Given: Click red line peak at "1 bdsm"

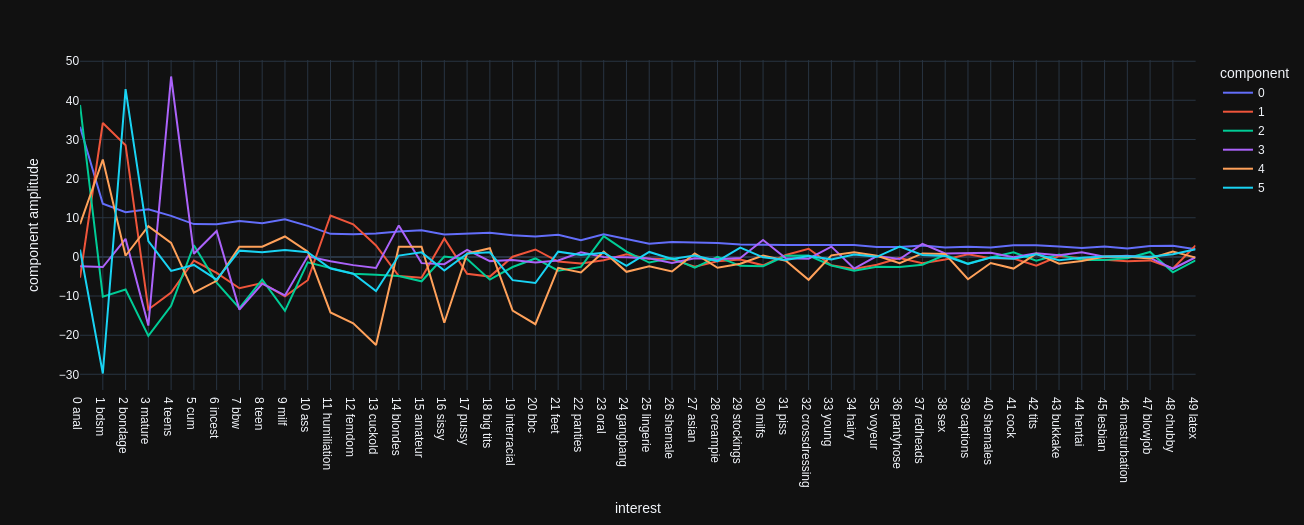Looking at the screenshot, I should coord(102,124).
